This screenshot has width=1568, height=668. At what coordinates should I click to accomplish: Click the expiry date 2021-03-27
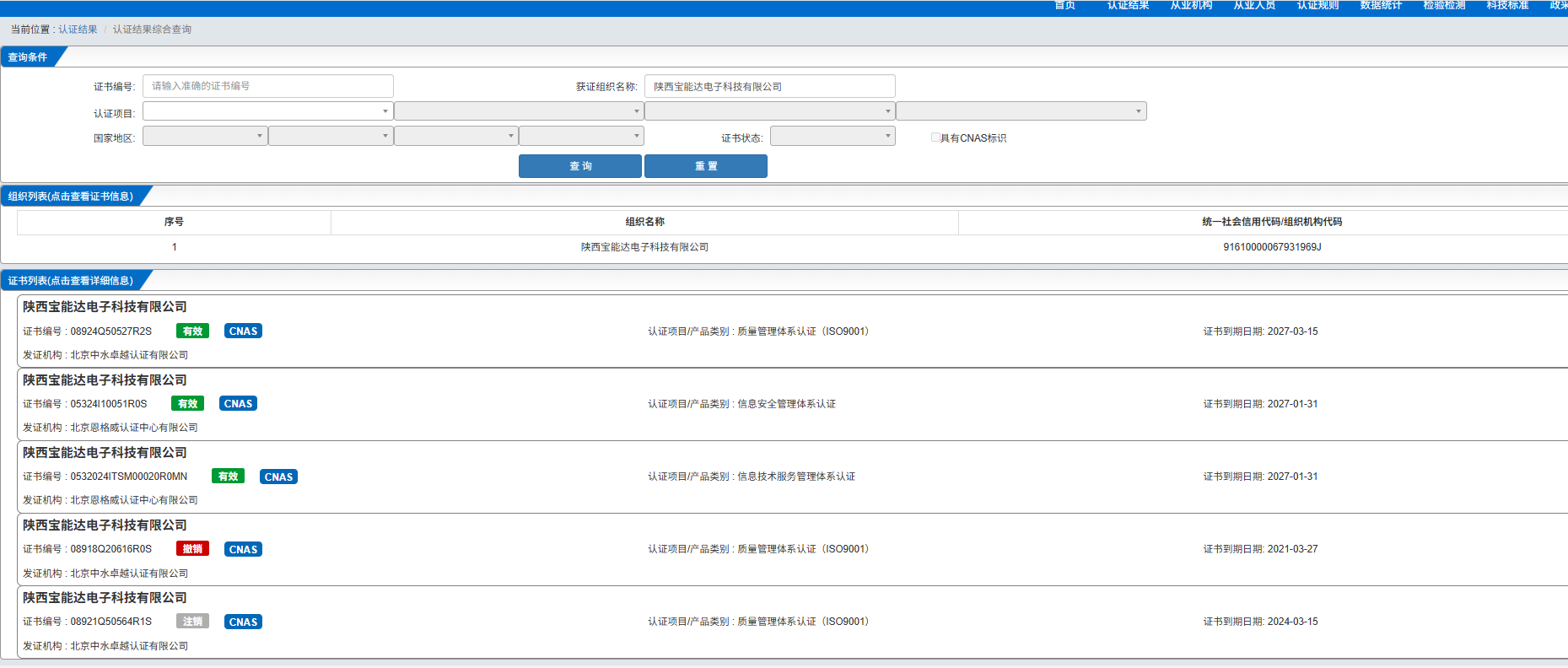(x=1292, y=549)
